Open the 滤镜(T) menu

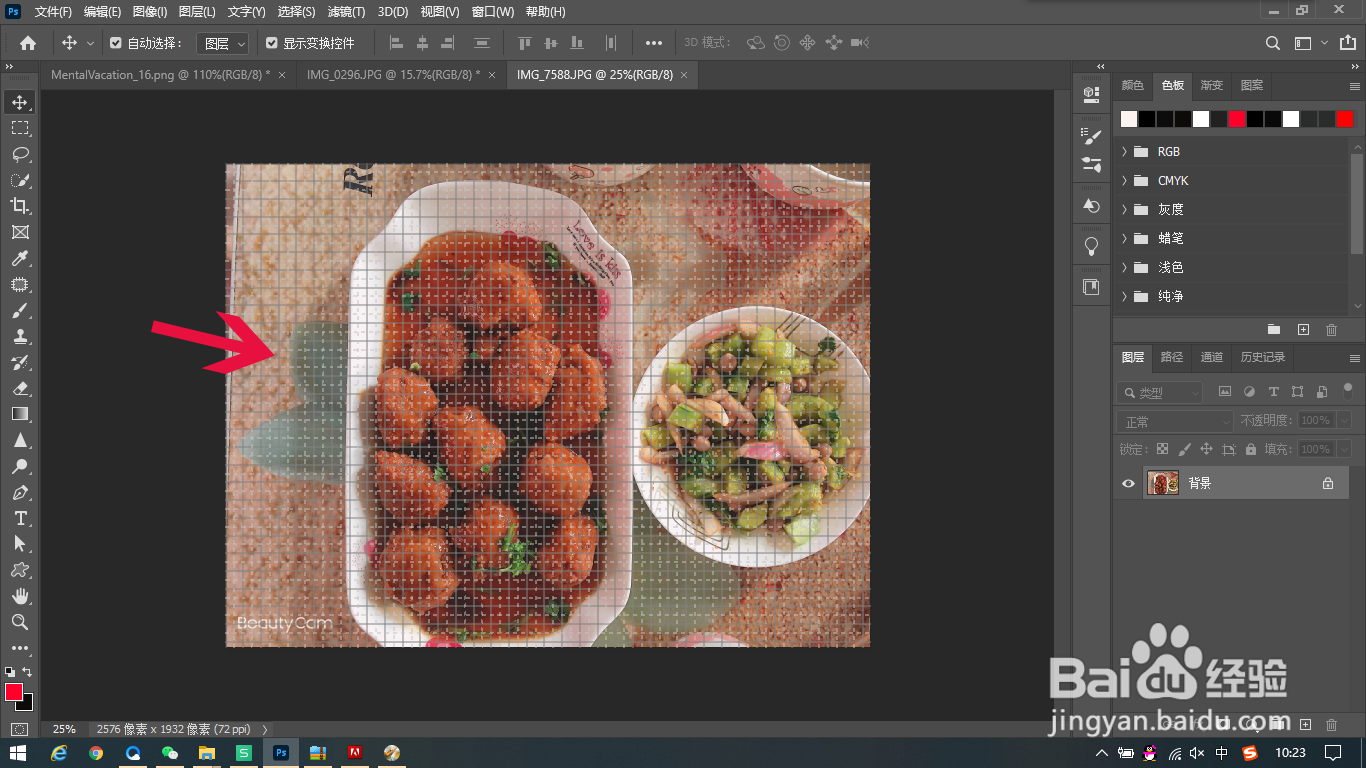tap(346, 12)
